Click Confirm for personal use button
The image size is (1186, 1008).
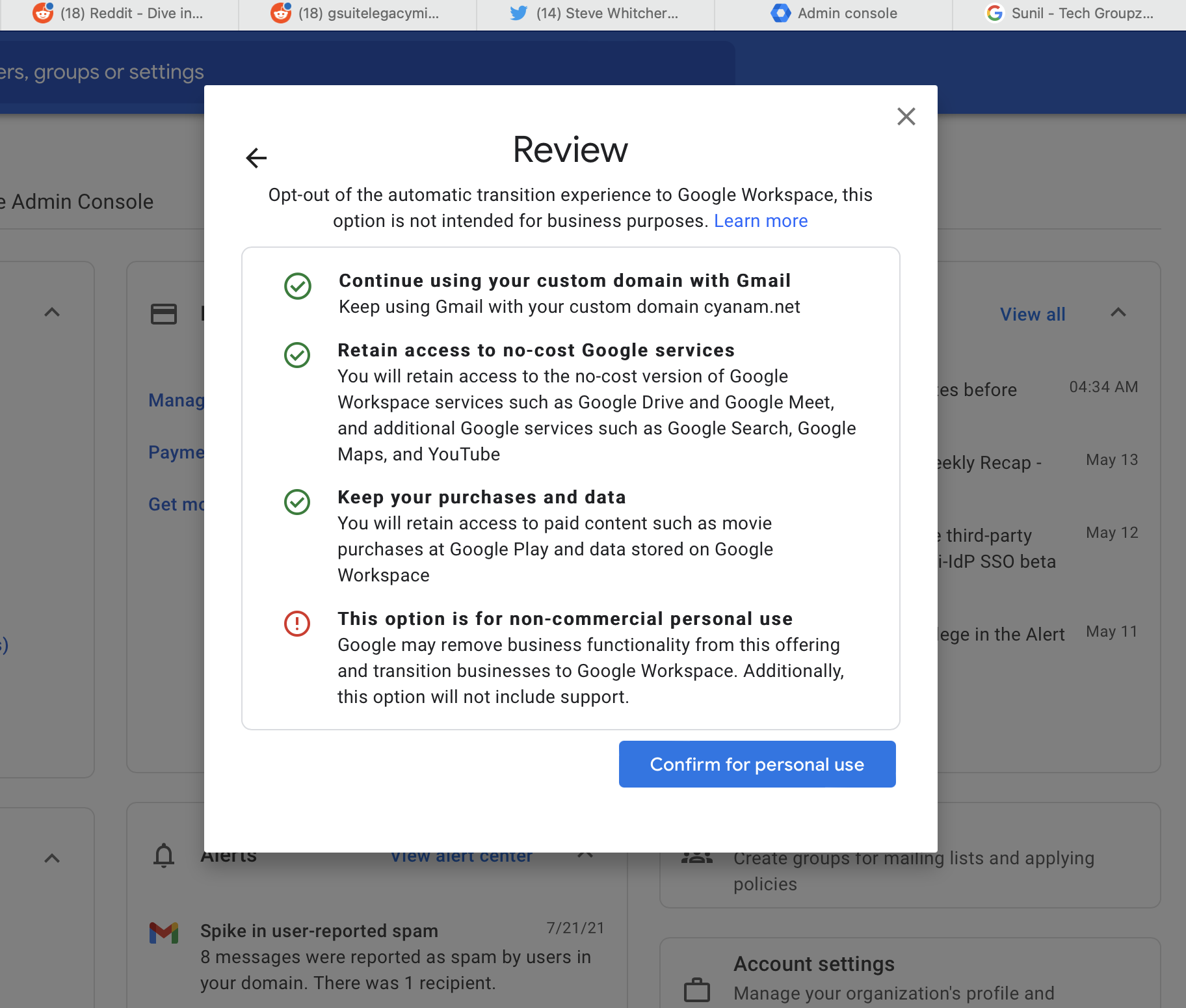point(757,764)
